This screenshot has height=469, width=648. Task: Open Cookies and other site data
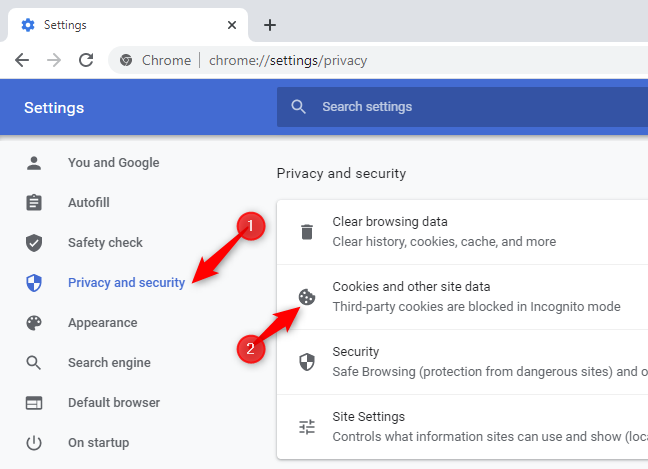pyautogui.click(x=411, y=286)
